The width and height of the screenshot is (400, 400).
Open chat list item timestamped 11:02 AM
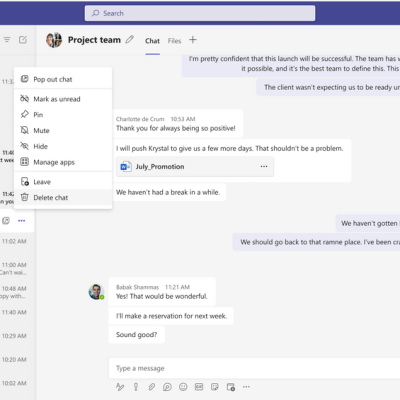pyautogui.click(x=14, y=241)
